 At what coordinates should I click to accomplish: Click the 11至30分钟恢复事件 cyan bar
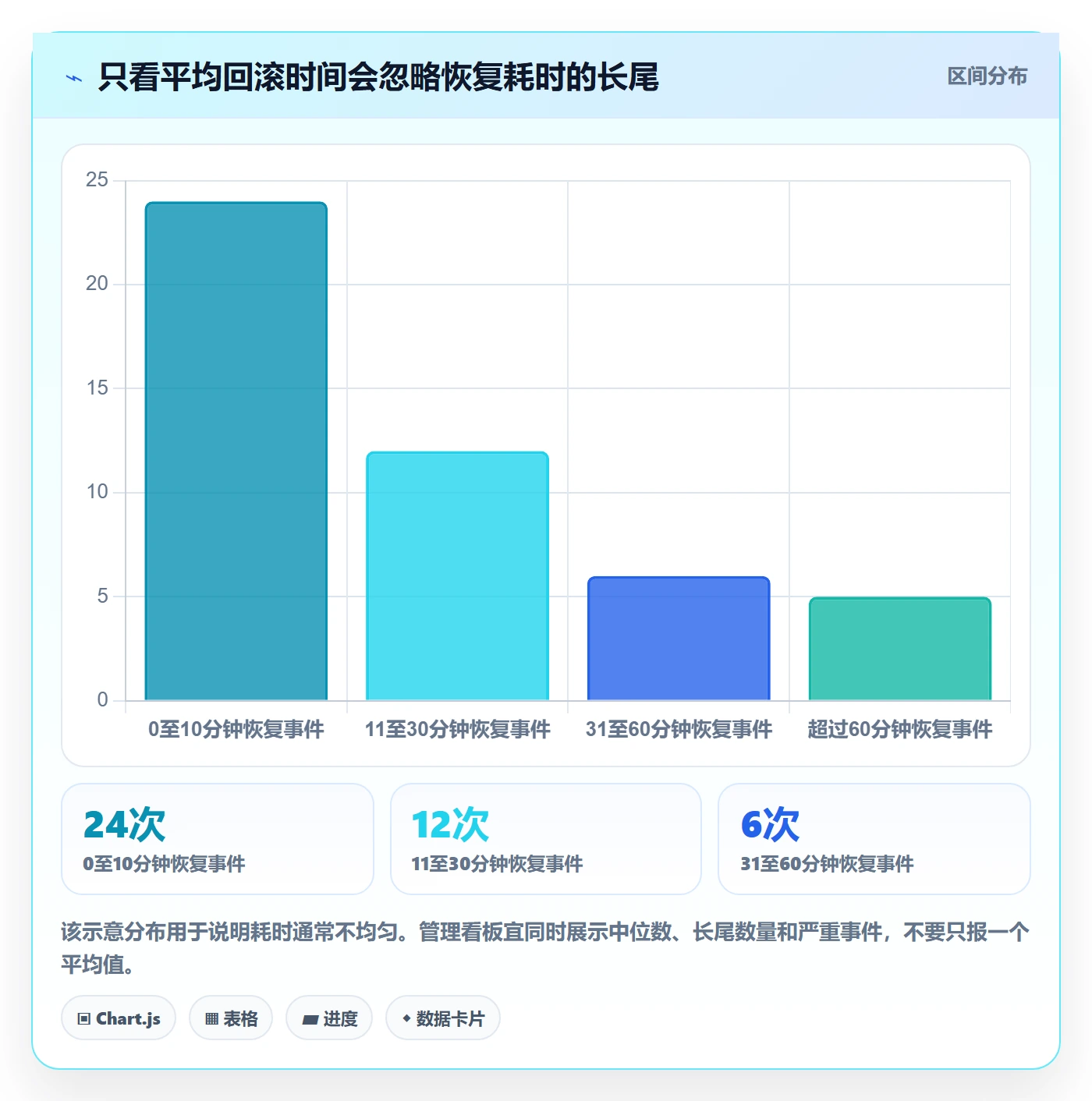click(x=458, y=576)
